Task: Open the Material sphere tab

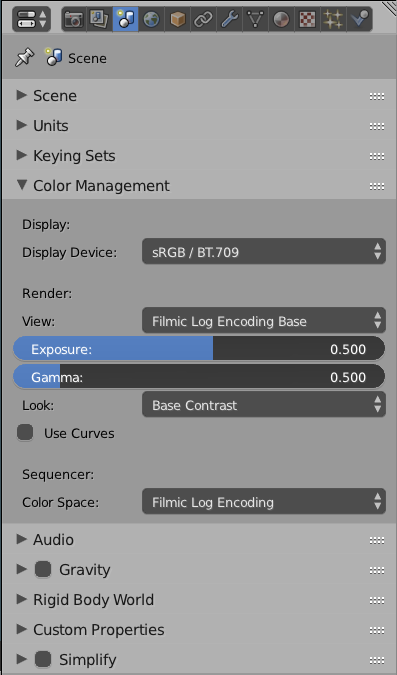Action: pos(281,19)
